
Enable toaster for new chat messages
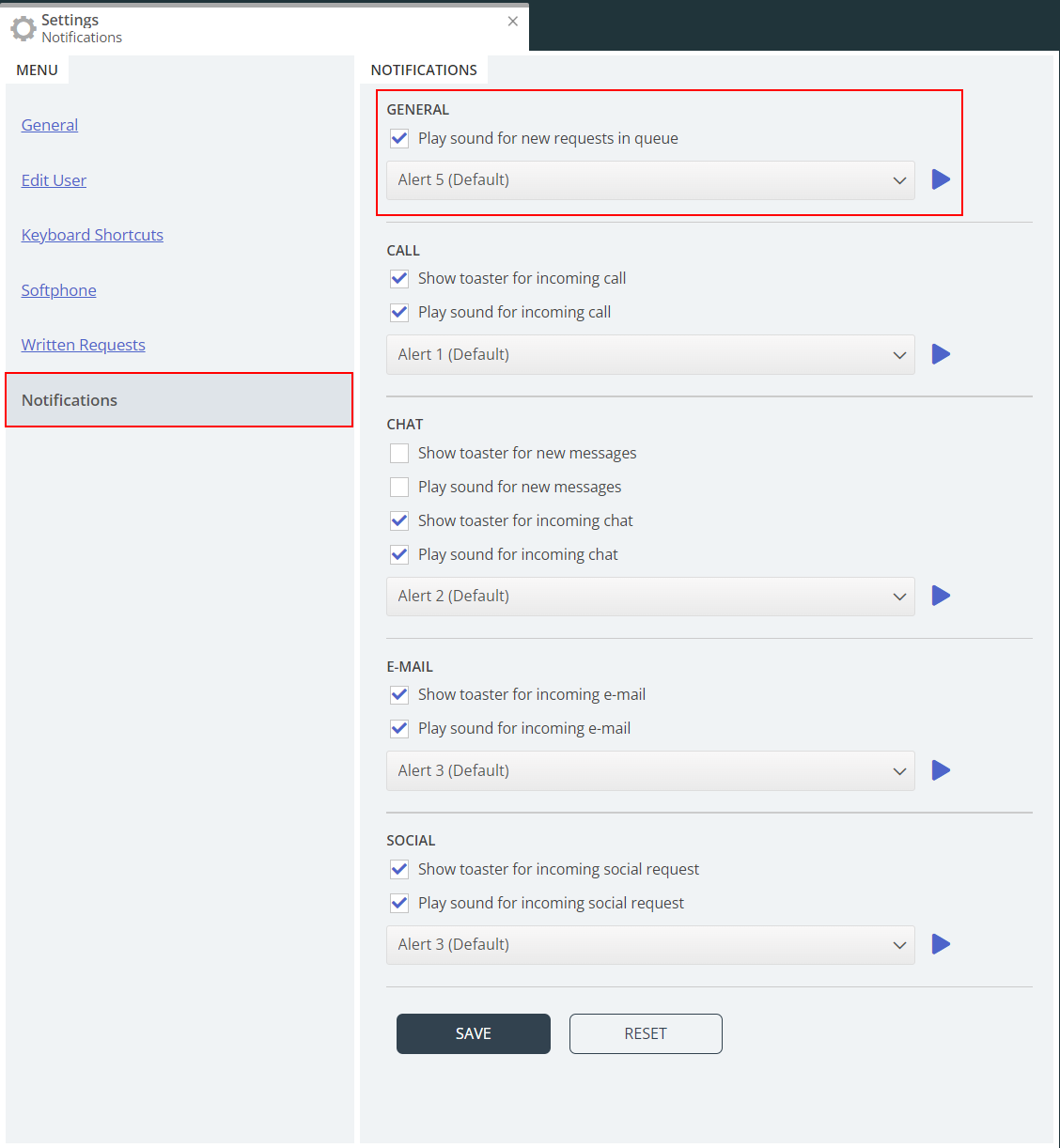399,453
